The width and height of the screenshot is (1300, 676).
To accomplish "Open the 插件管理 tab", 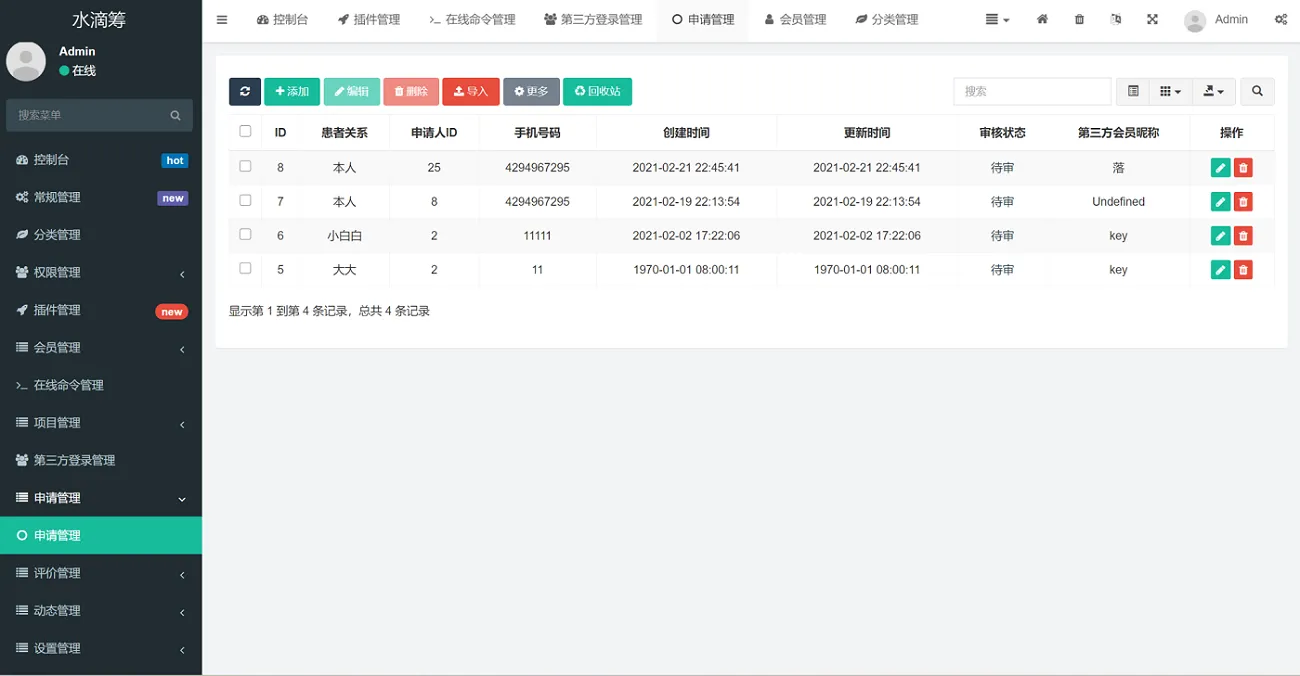I will pyautogui.click(x=368, y=20).
